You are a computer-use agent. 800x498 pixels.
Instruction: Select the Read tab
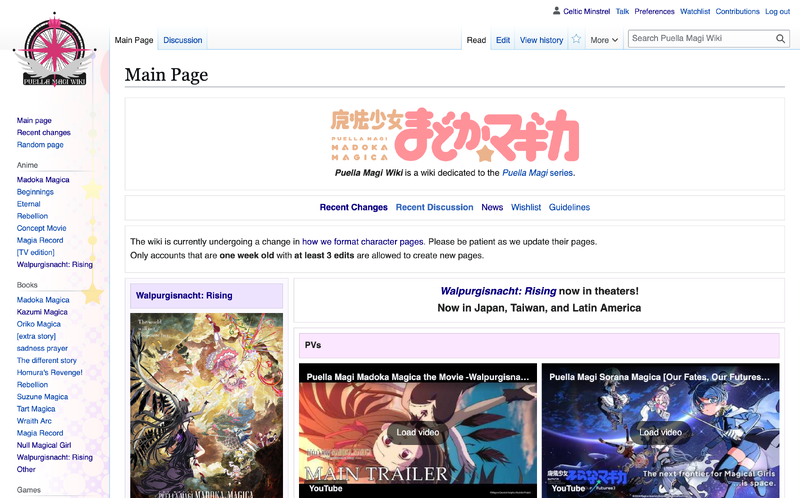coord(476,40)
